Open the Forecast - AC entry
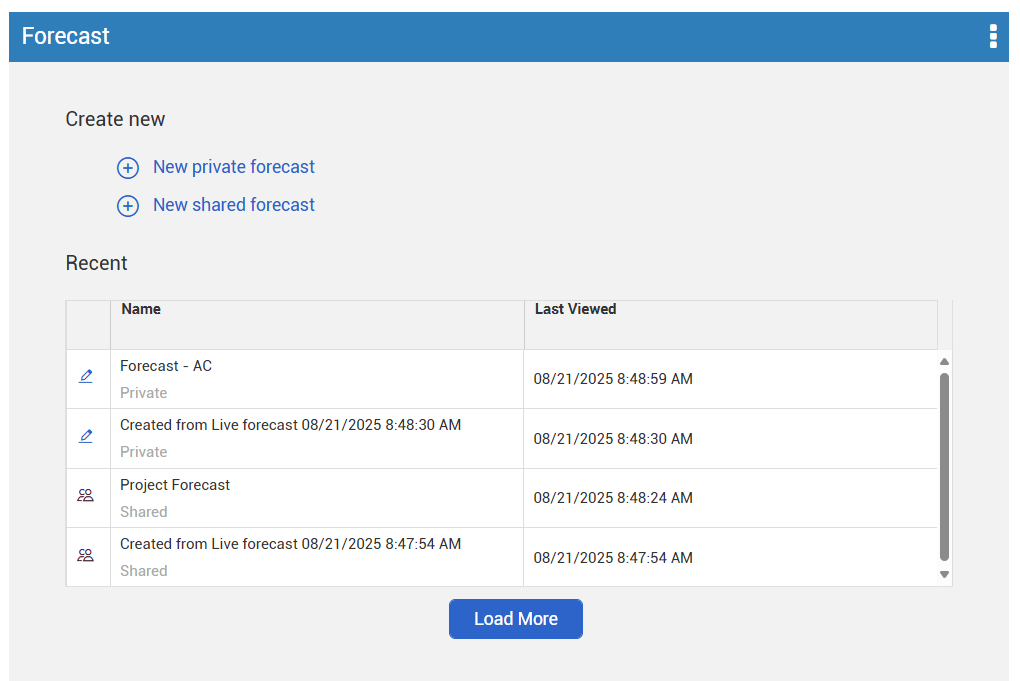 (x=166, y=366)
